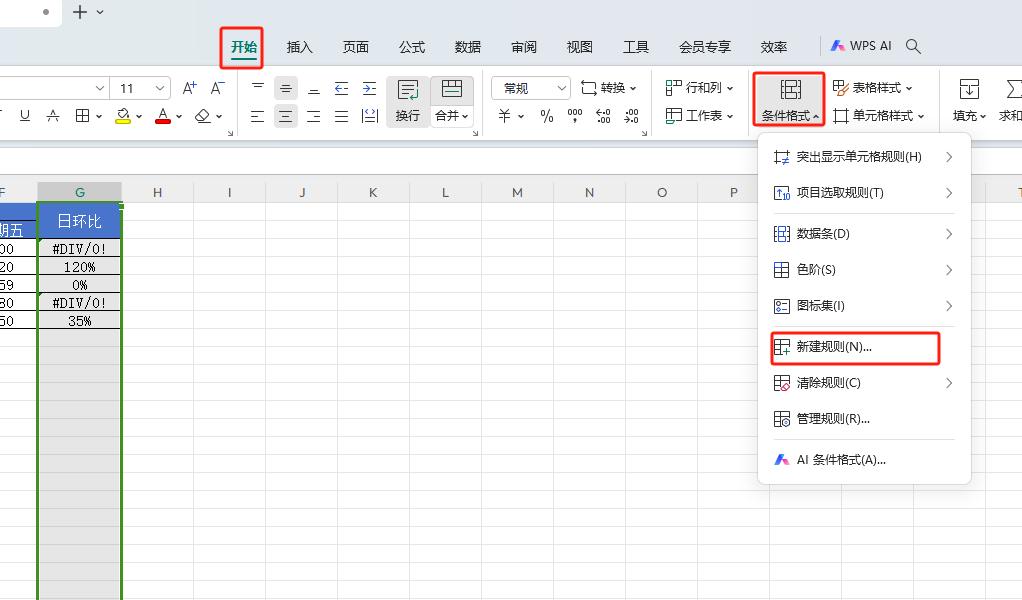Open the 常规 number format dropdown
1022x600 pixels.
pyautogui.click(x=531, y=88)
